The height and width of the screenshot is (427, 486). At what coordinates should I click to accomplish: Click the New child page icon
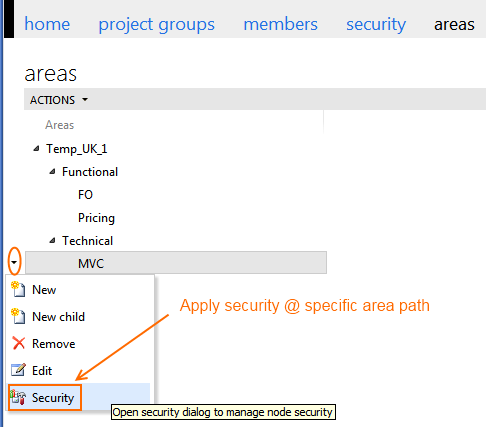point(18,316)
